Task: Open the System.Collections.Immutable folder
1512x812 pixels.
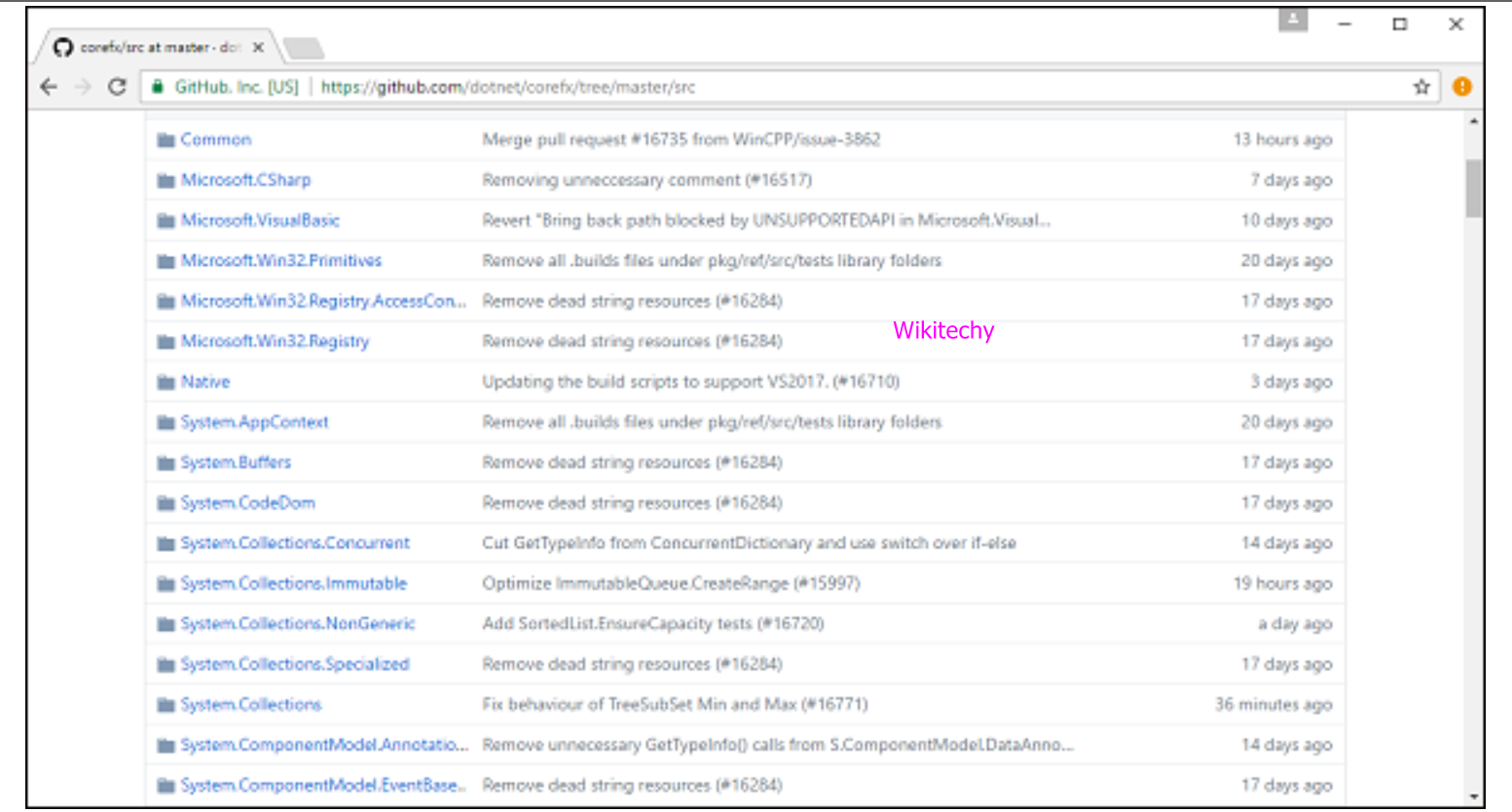Action: point(293,583)
